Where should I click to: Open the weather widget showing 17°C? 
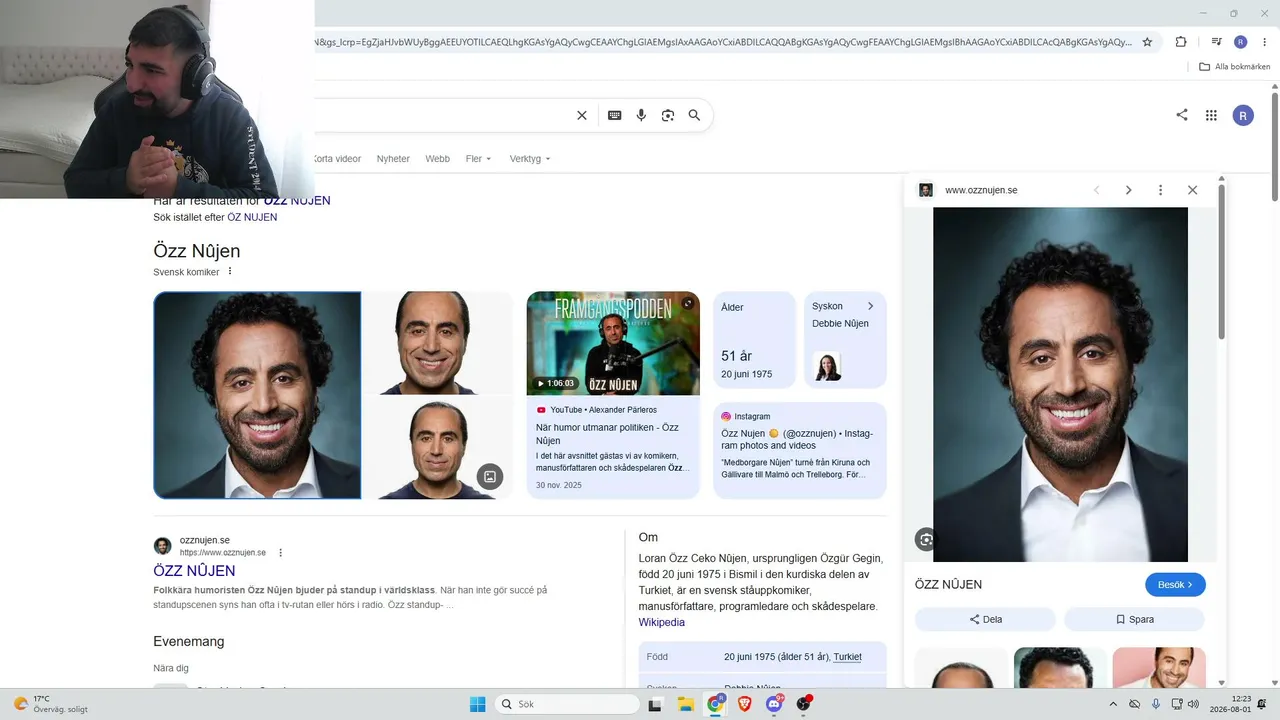pyautogui.click(x=50, y=704)
